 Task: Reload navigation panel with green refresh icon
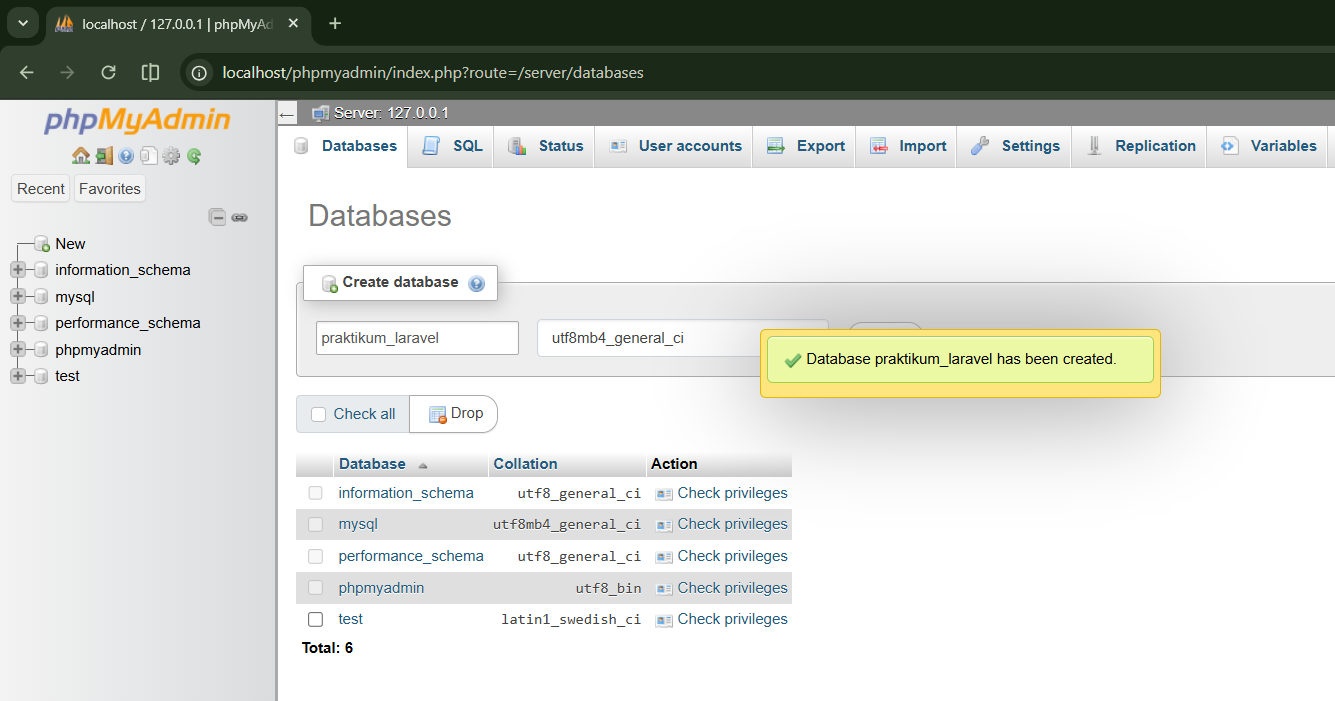(194, 156)
